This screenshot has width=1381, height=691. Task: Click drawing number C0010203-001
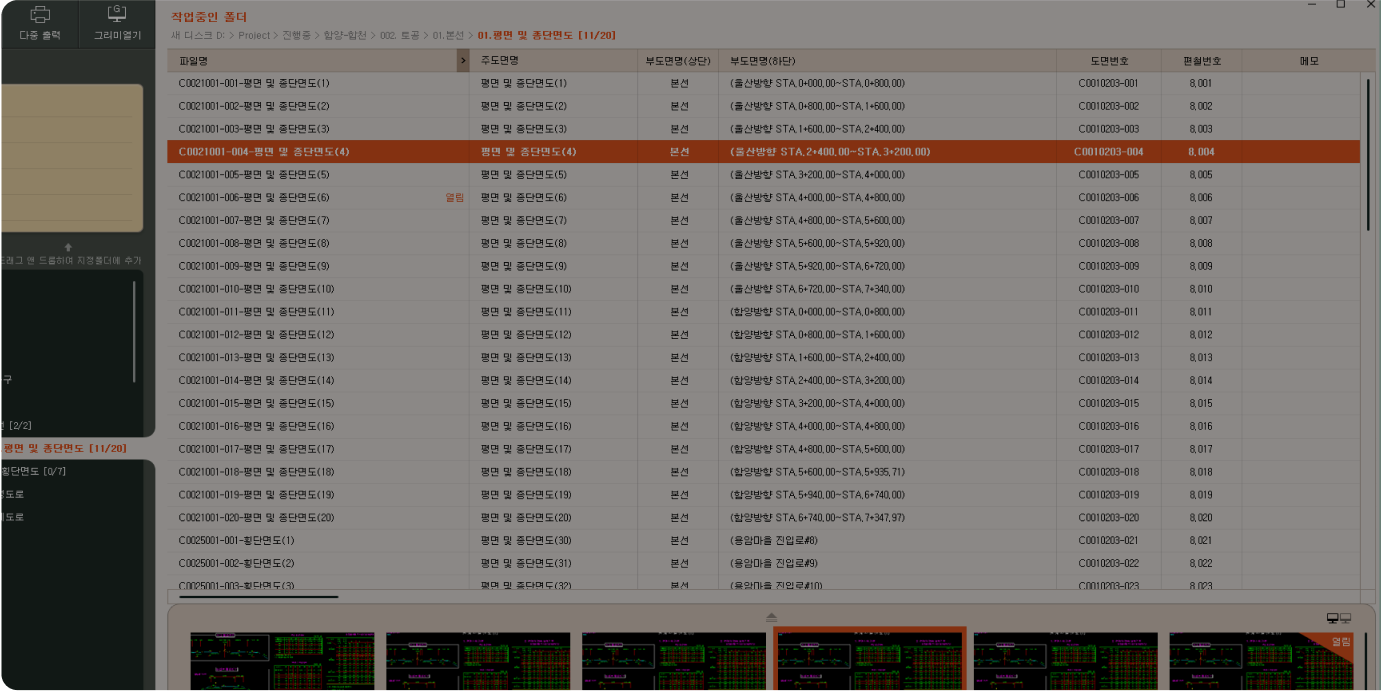pyautogui.click(x=1108, y=83)
